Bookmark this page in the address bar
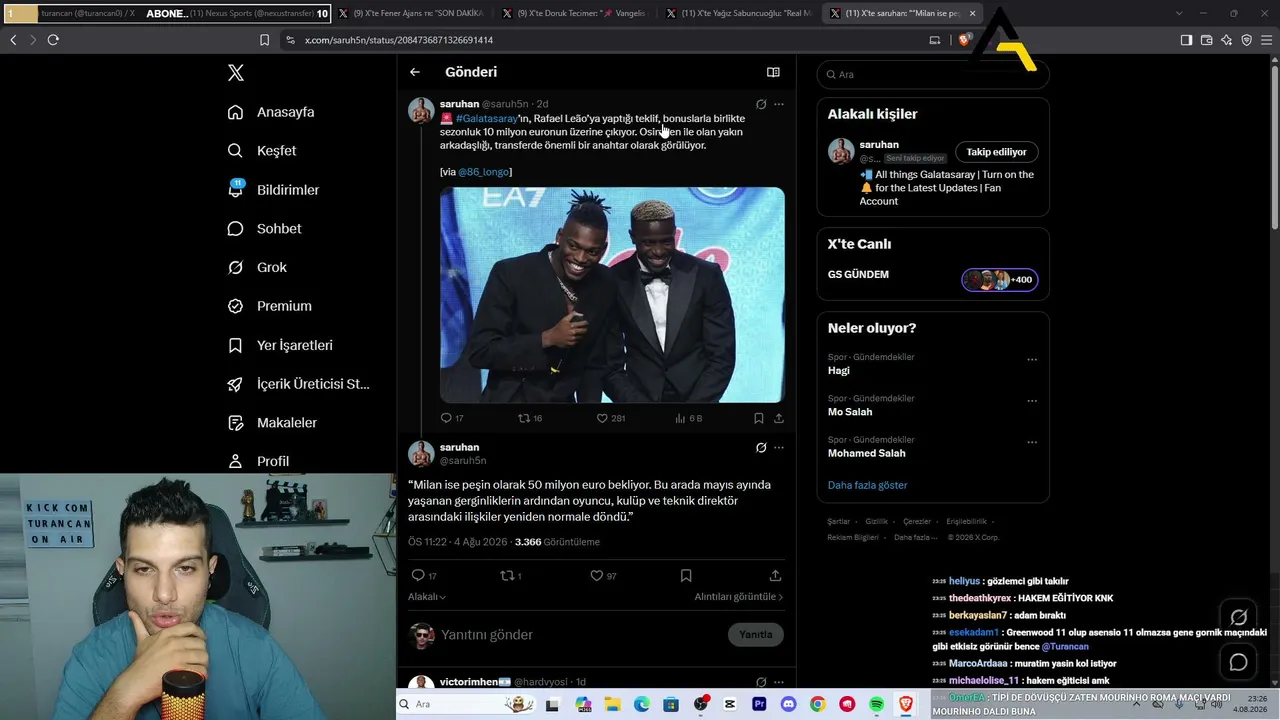This screenshot has height=720, width=1280. (264, 40)
